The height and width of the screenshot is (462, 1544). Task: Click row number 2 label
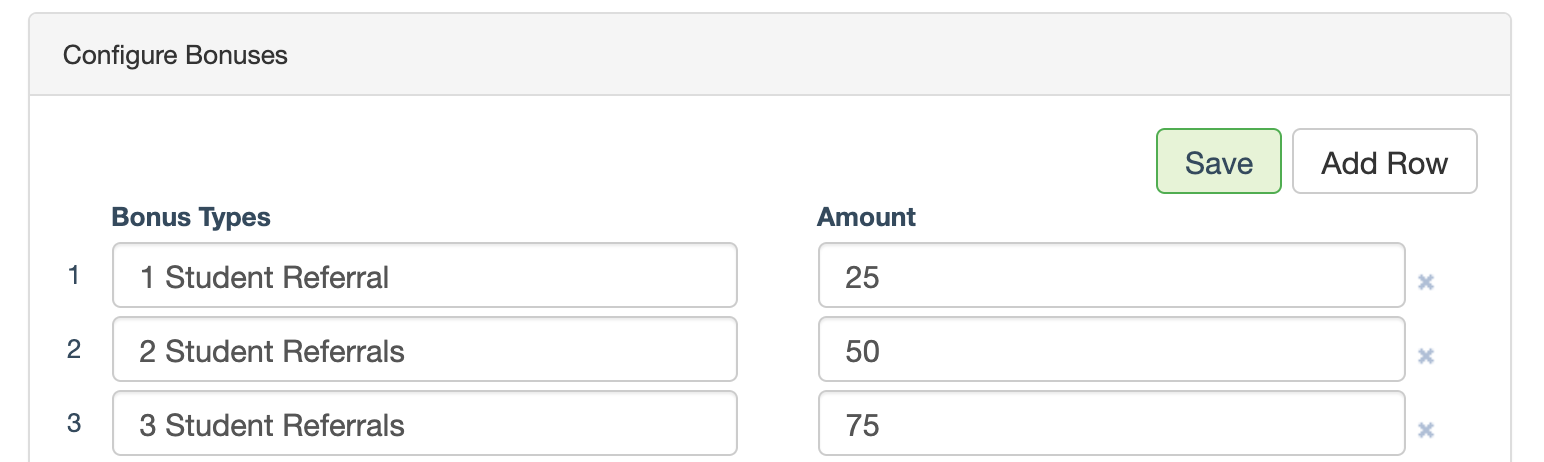pyautogui.click(x=73, y=349)
